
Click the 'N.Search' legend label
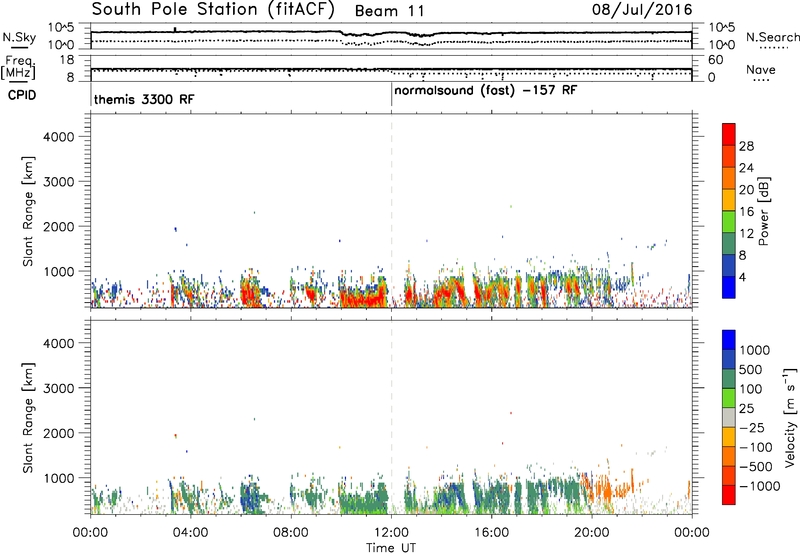(x=772, y=37)
